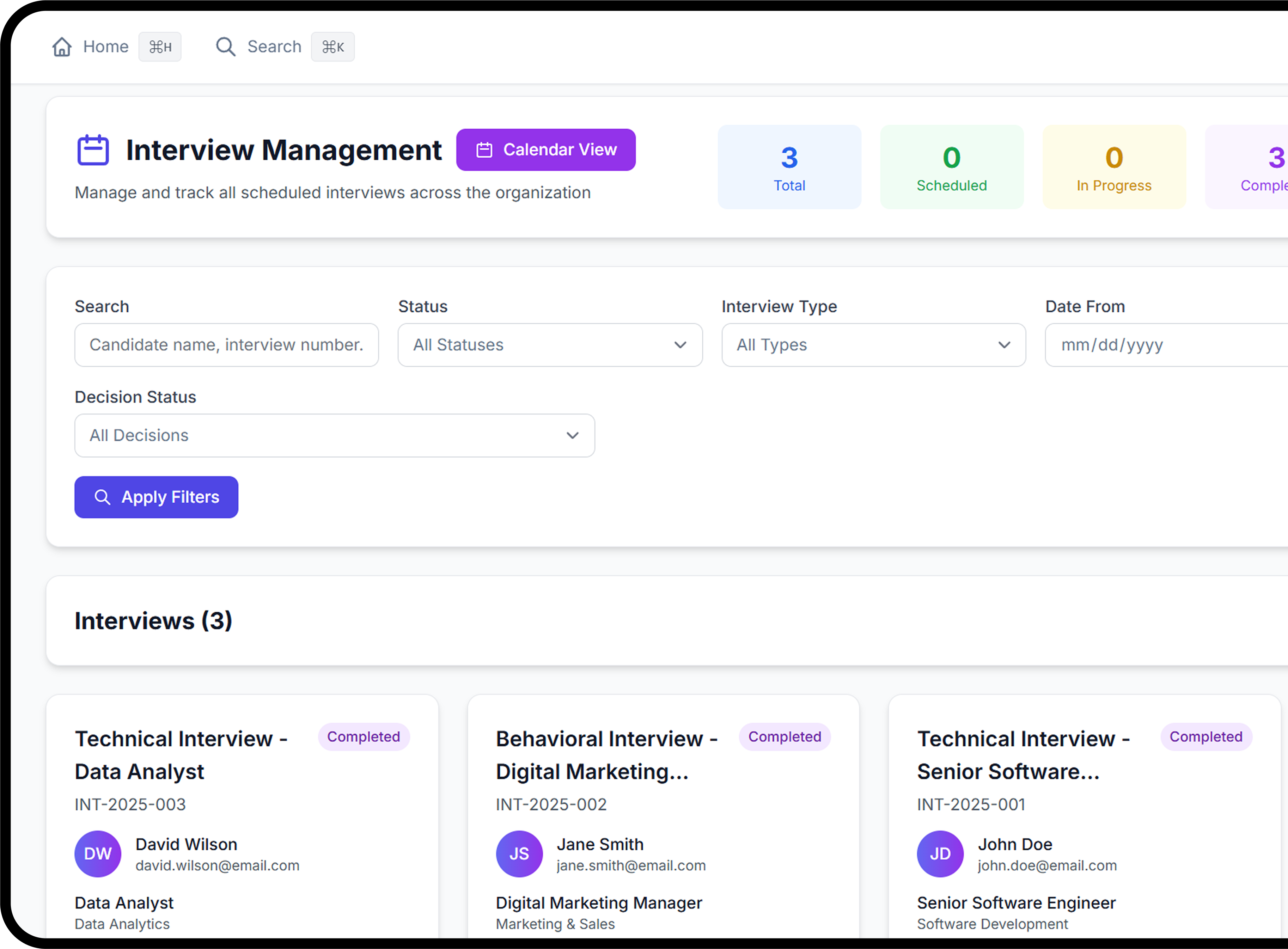
Task: Click the calendar icon inside Calendar View button
Action: pos(484,149)
